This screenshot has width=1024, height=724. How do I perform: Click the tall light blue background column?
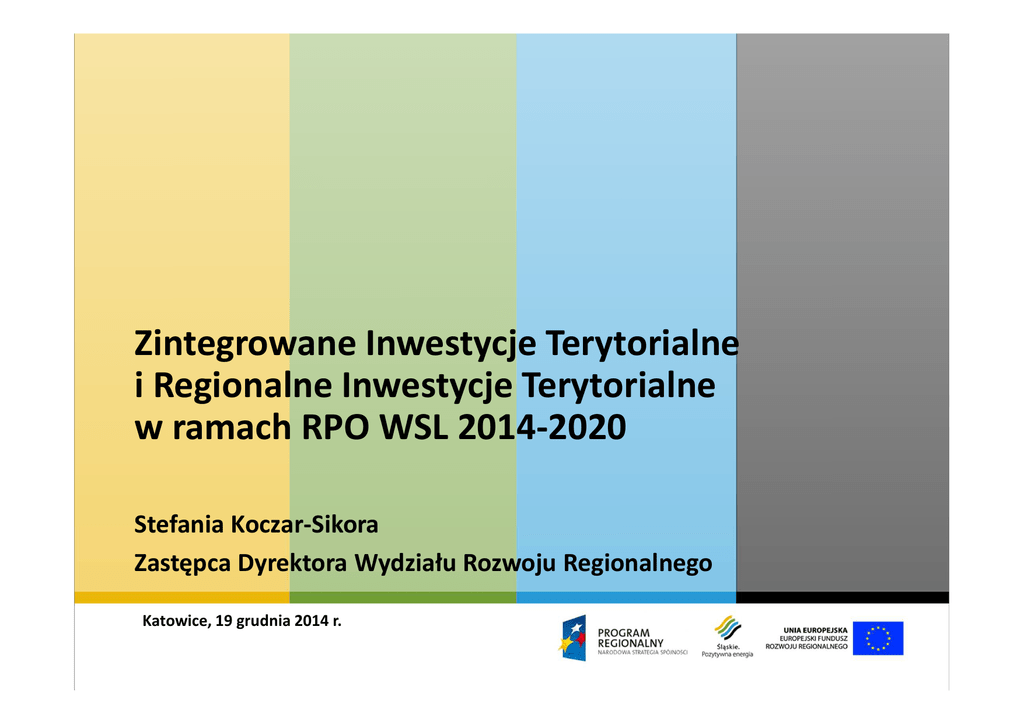[626, 200]
